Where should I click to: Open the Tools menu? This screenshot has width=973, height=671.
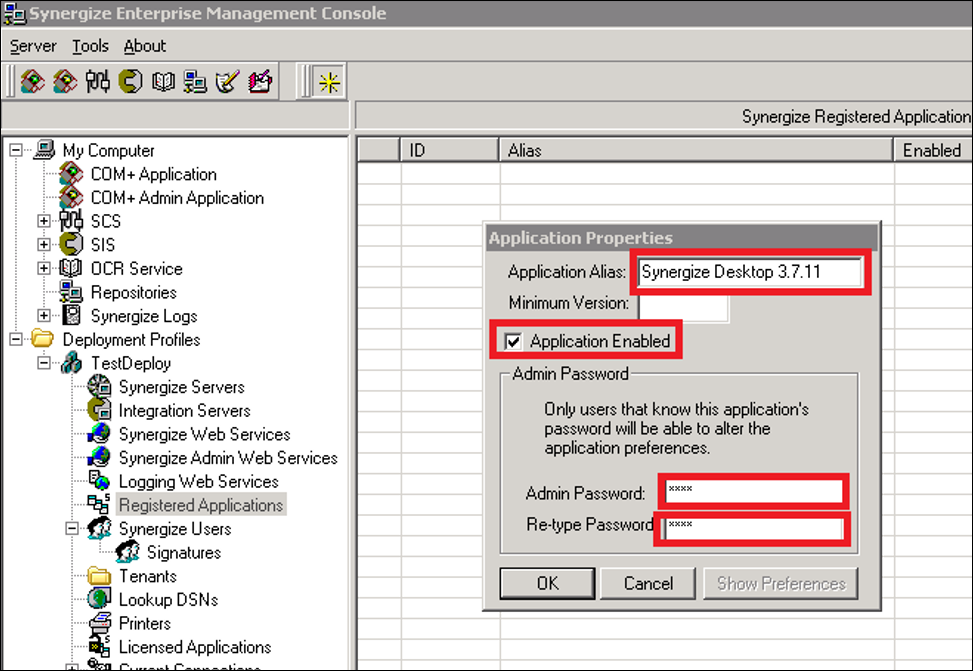(90, 46)
